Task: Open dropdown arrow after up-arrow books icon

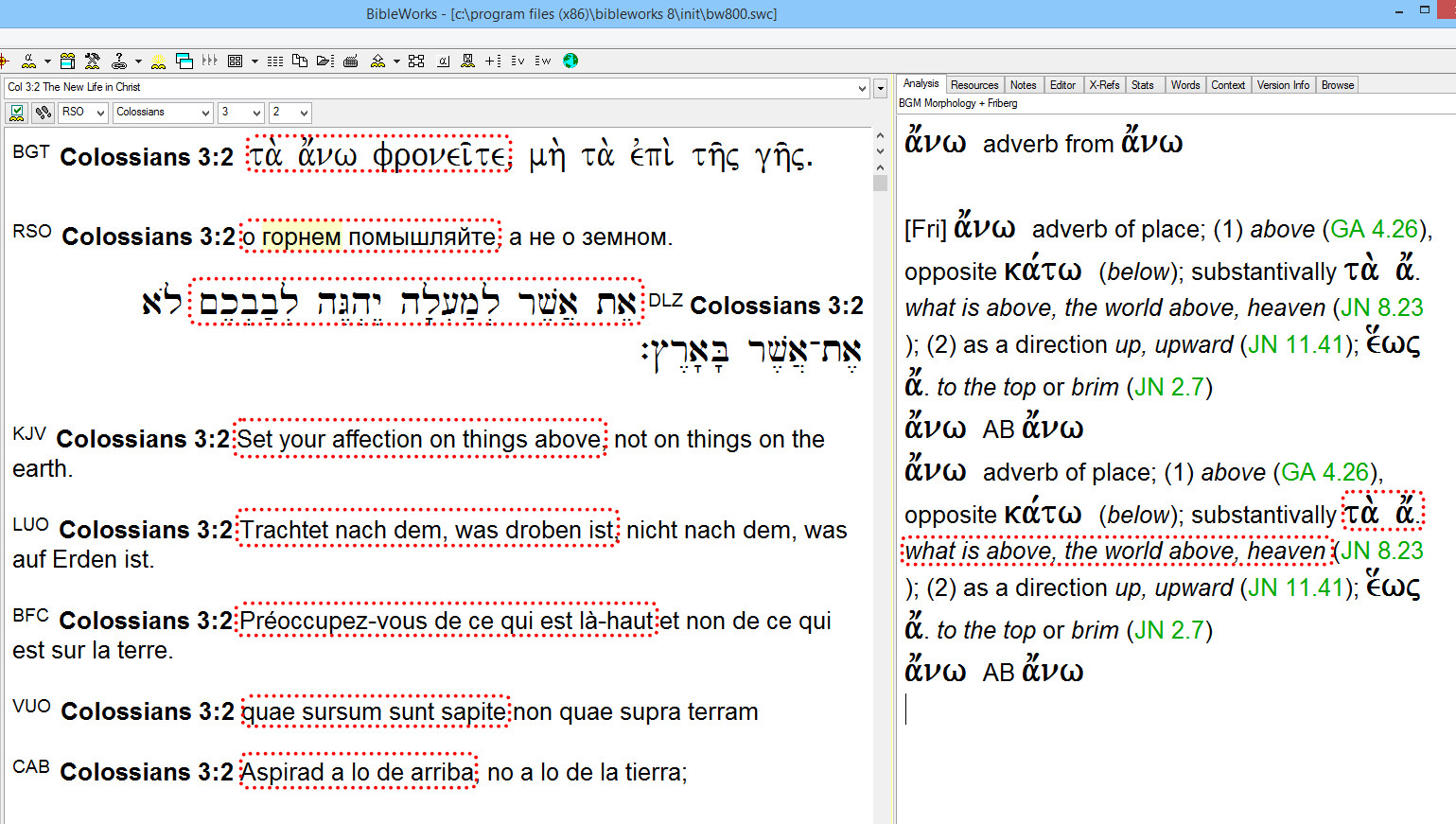Action: click(396, 61)
